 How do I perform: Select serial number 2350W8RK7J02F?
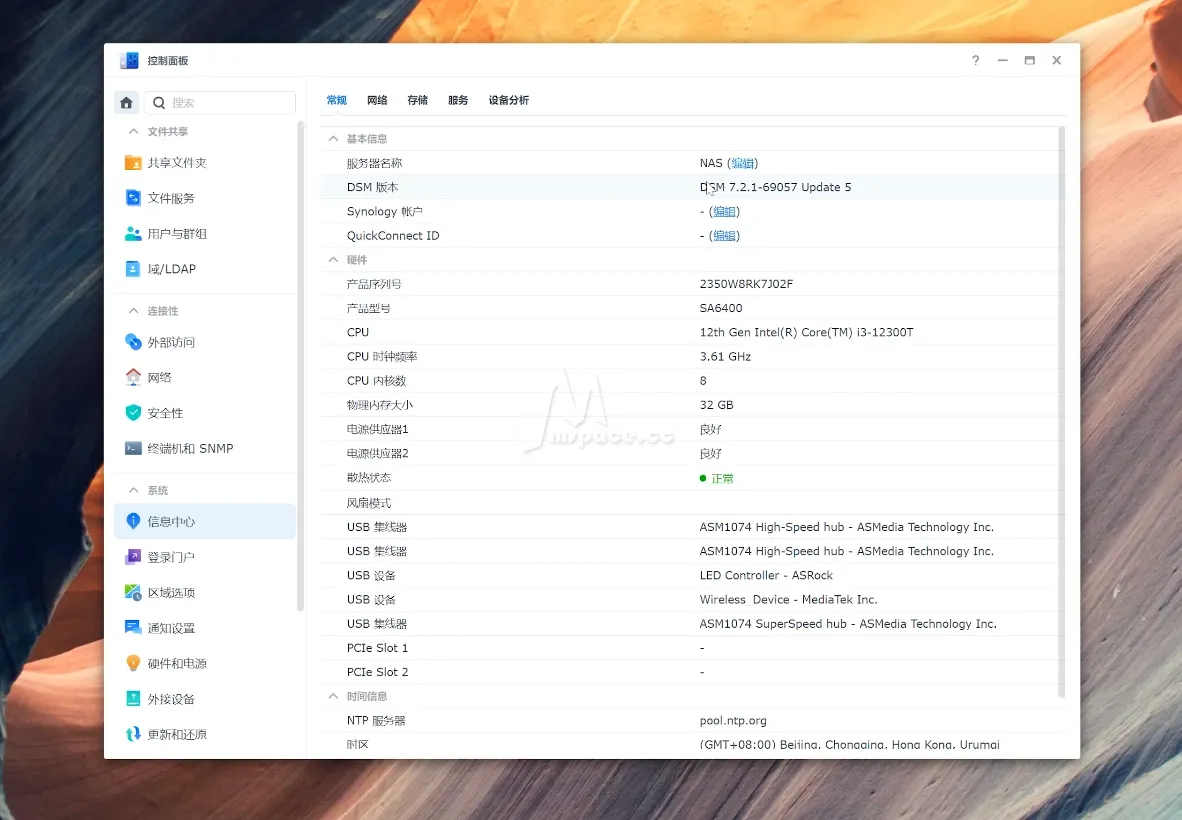point(746,284)
